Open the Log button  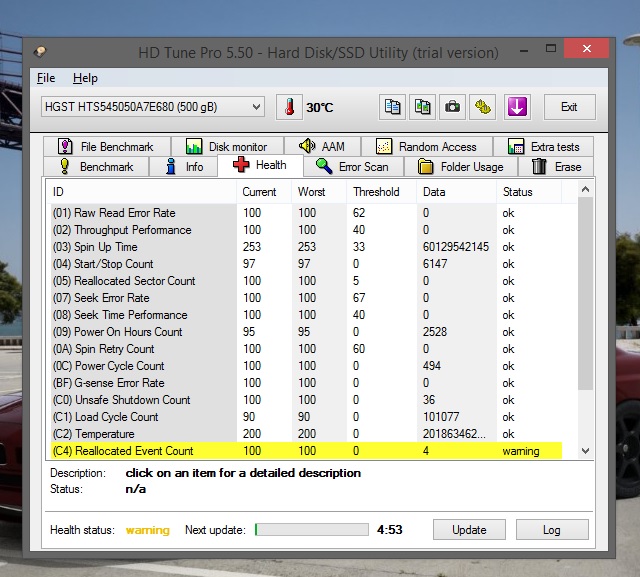[552, 530]
